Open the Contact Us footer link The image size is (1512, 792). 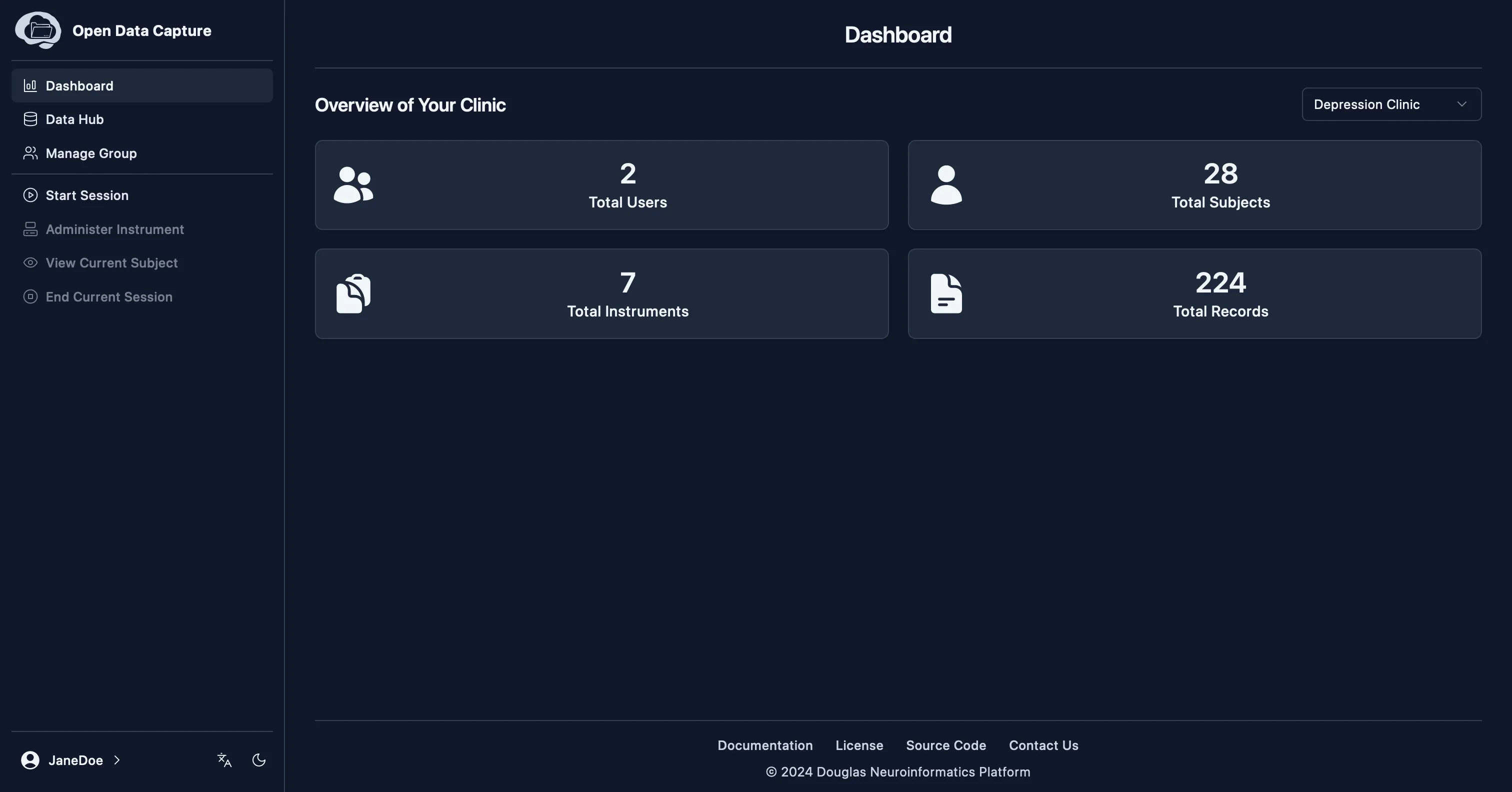1043,745
